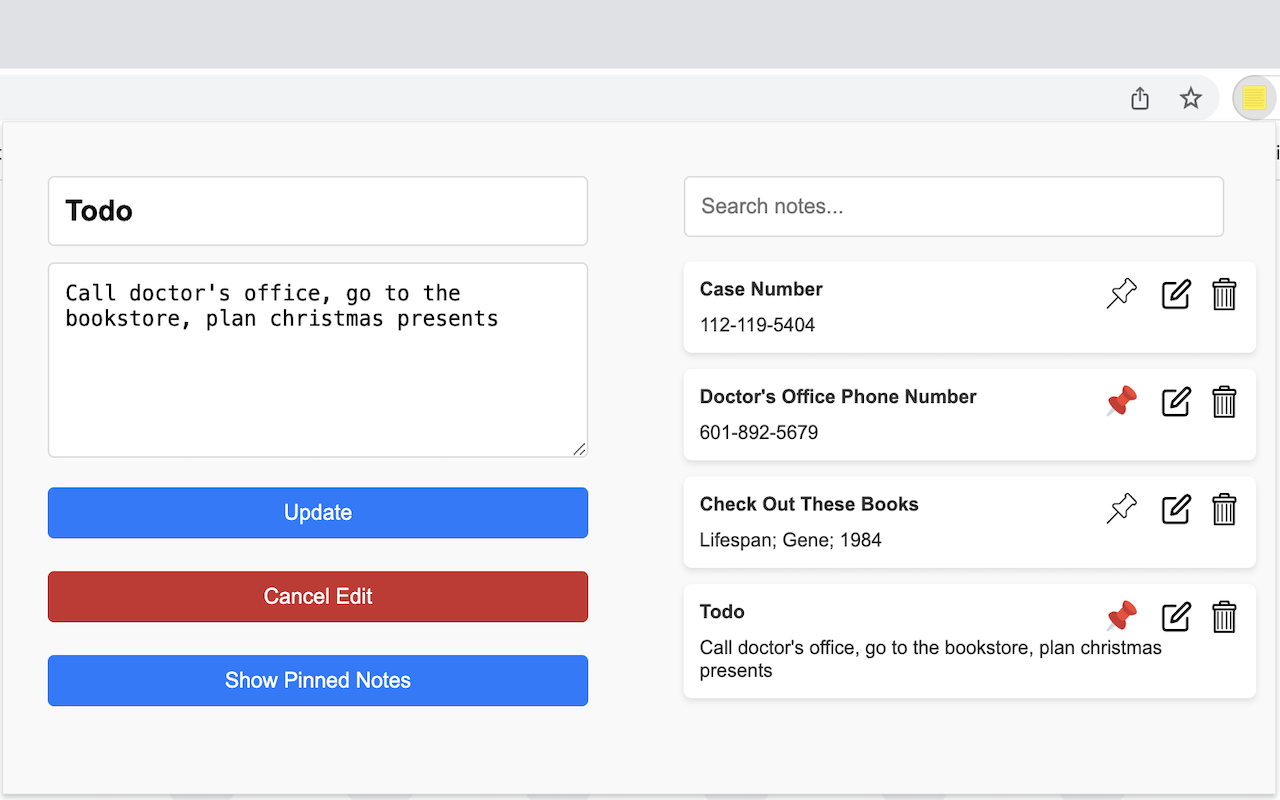Screen dimensions: 1280x800
Task: Delete the Todo note in list
Action: [x=1224, y=617]
